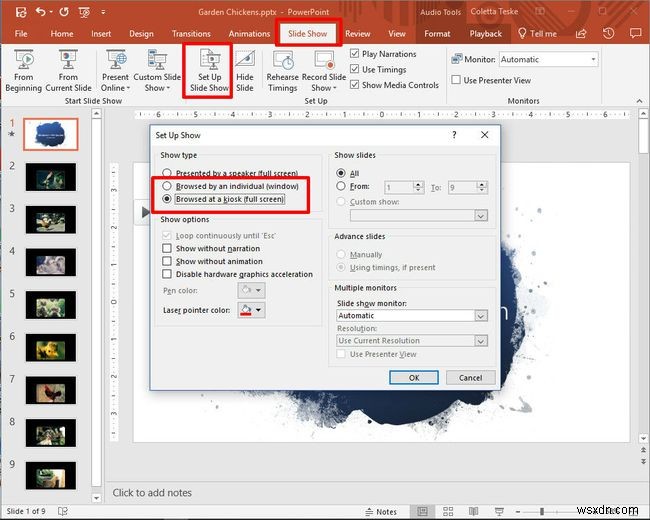The image size is (650, 520).
Task: Open the Comments speech bubble icon
Action: 635,33
